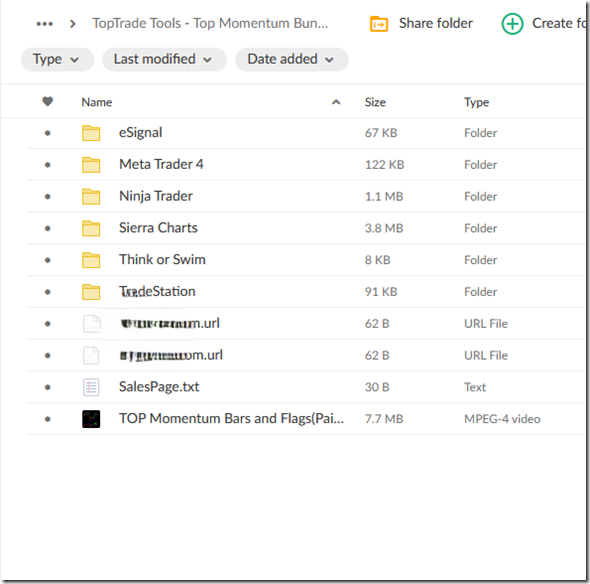The width and height of the screenshot is (590, 584).
Task: Click the 3.8 MB size value
Action: click(384, 228)
